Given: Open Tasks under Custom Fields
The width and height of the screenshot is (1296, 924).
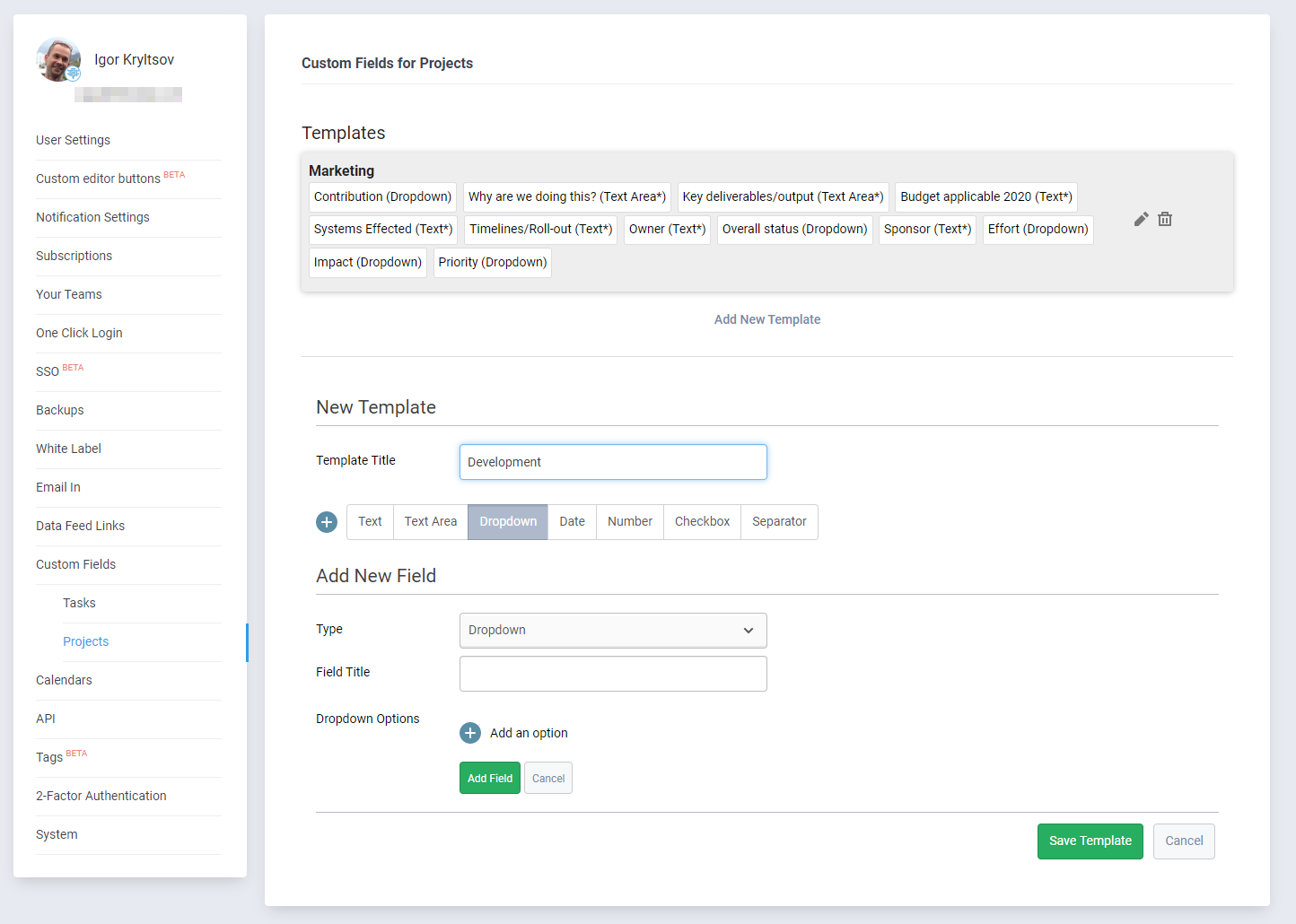Looking at the screenshot, I should [79, 603].
